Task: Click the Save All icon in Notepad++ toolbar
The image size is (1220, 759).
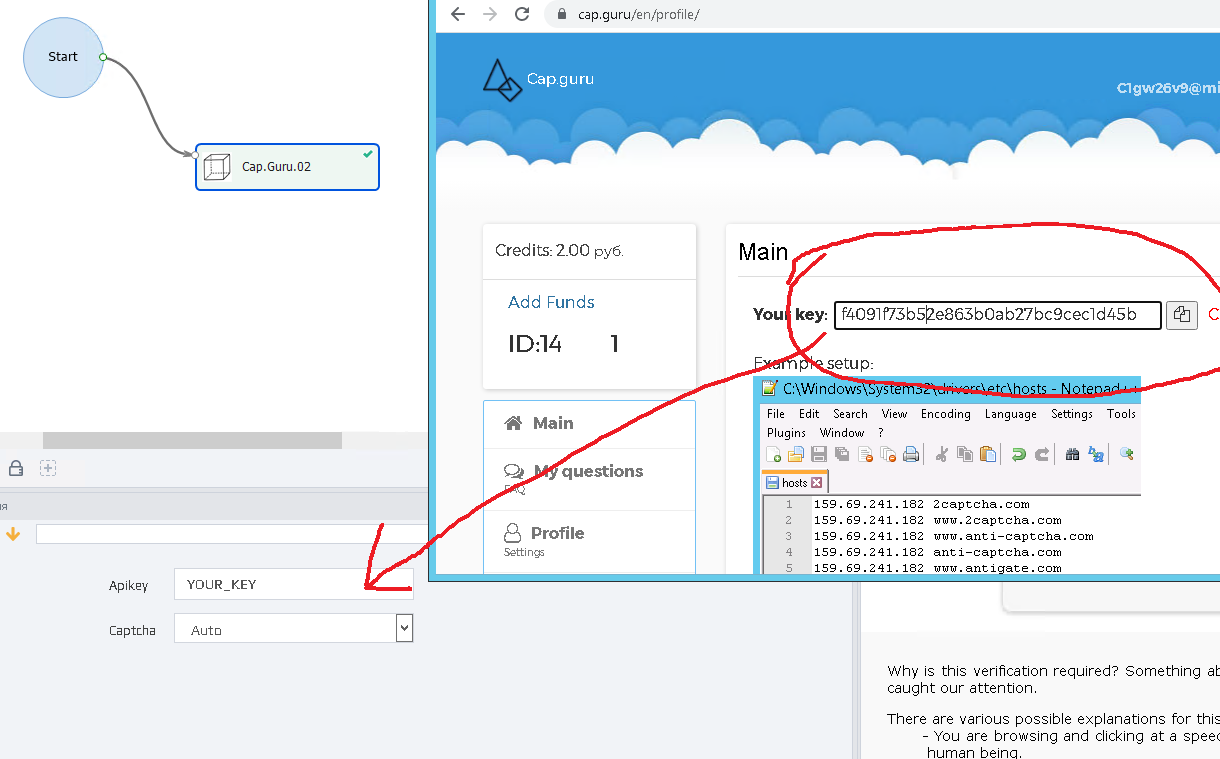Action: 842,455
